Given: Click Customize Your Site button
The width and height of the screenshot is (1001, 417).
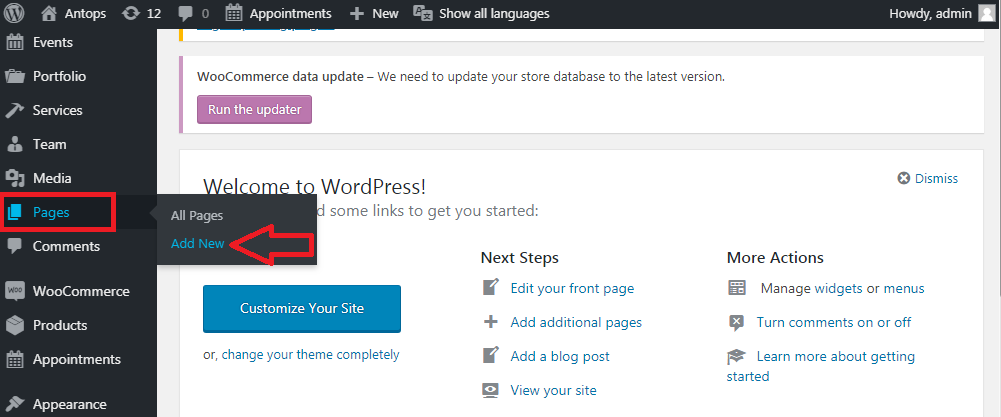Looking at the screenshot, I should (302, 308).
